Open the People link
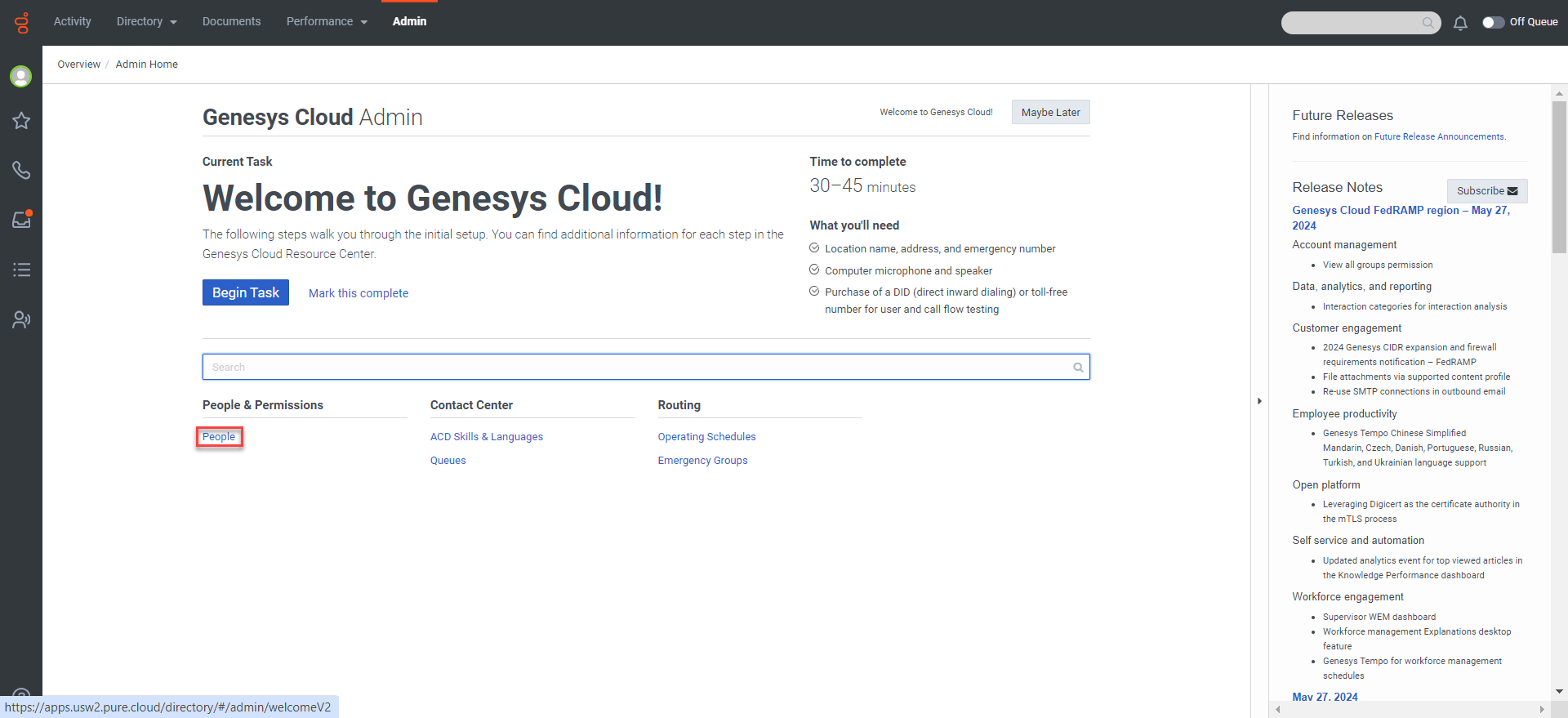This screenshot has height=718, width=1568. [219, 437]
